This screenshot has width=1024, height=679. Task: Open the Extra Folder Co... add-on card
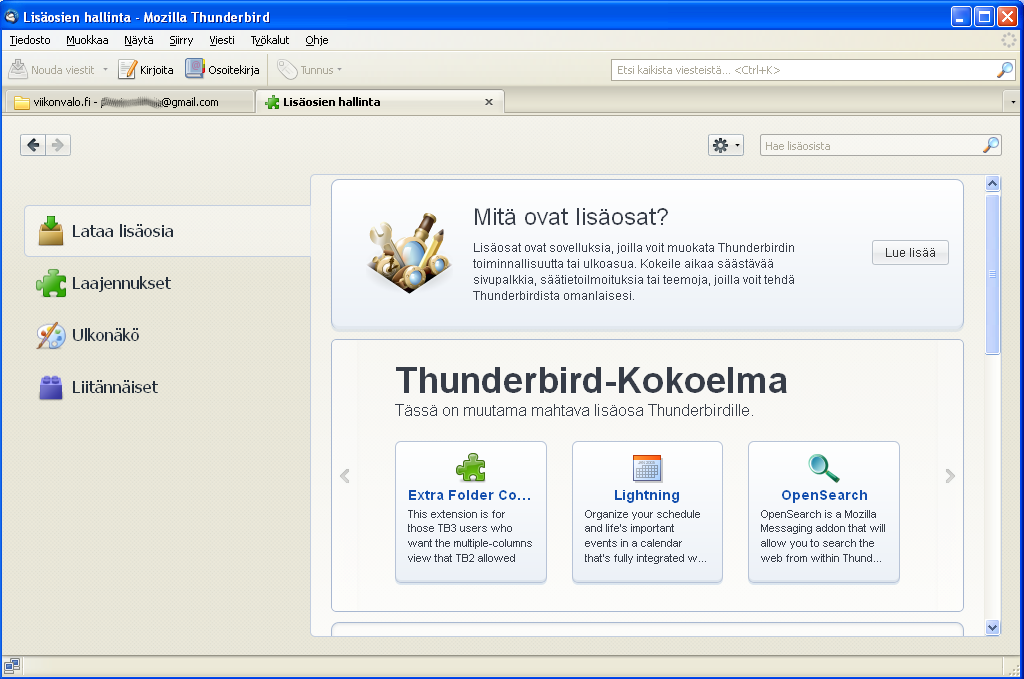[471, 511]
